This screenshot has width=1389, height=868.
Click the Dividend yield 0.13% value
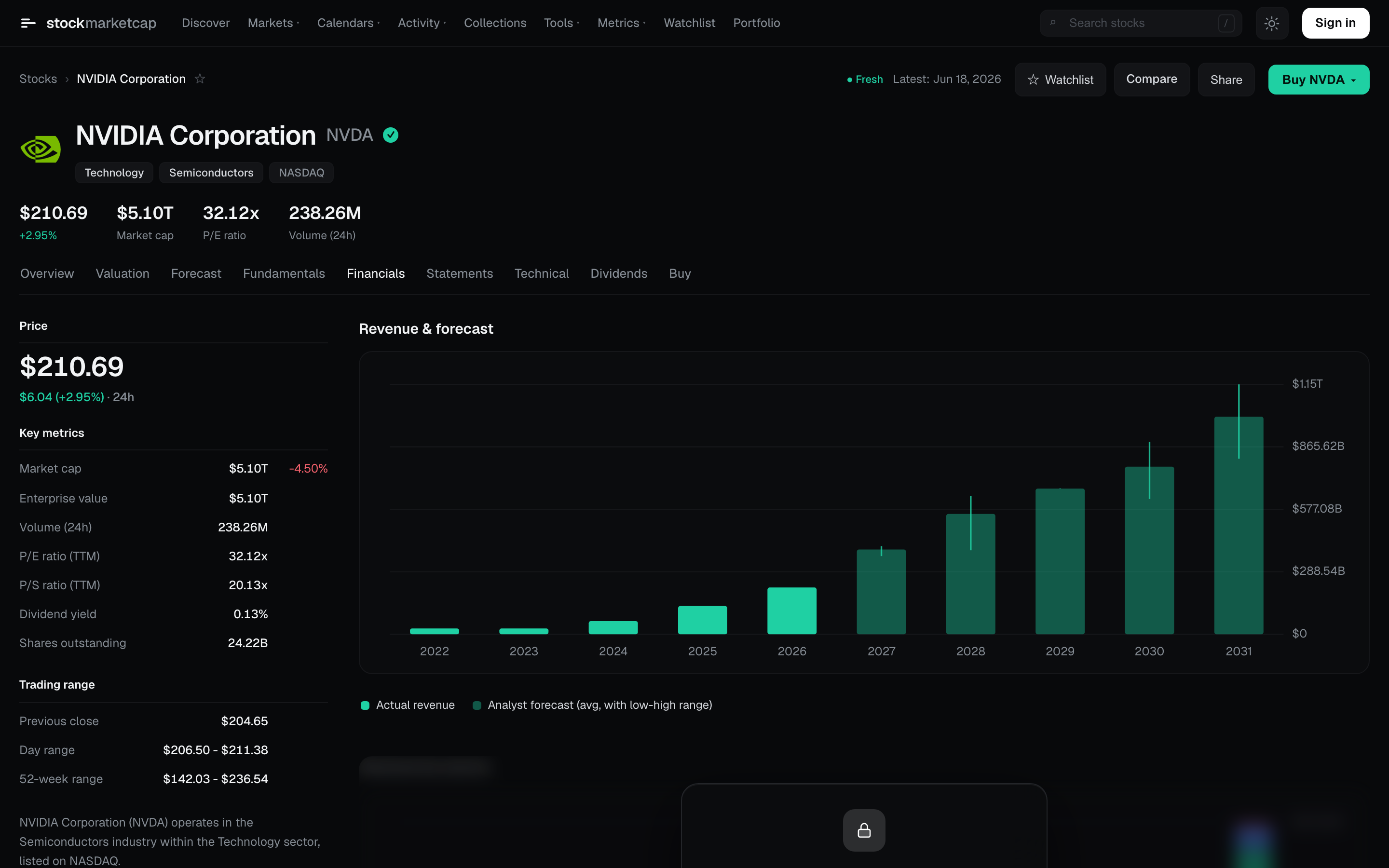tap(250, 614)
